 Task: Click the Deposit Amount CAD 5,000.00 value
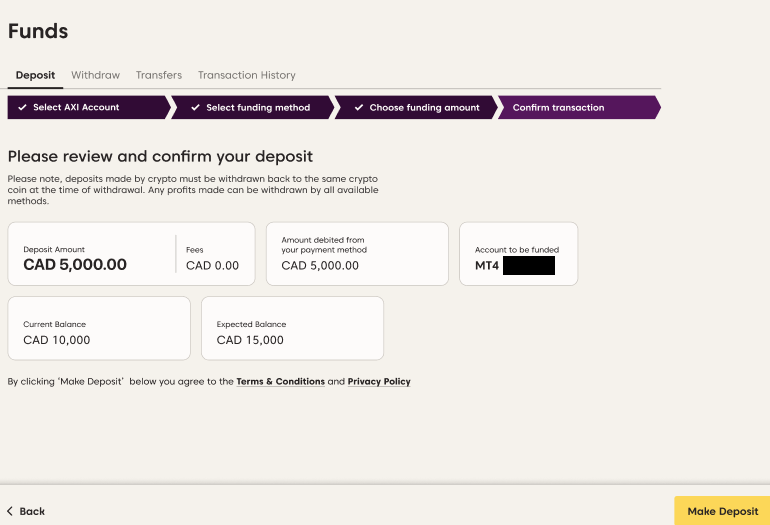(x=75, y=265)
